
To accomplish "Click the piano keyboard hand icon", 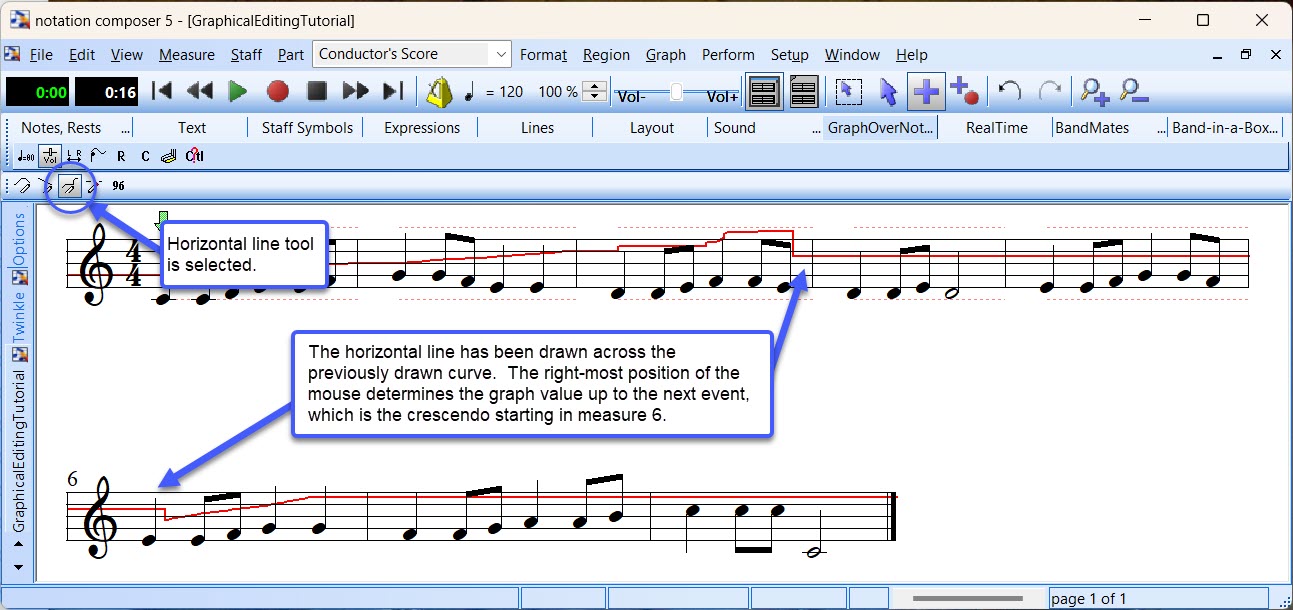I will 168,156.
